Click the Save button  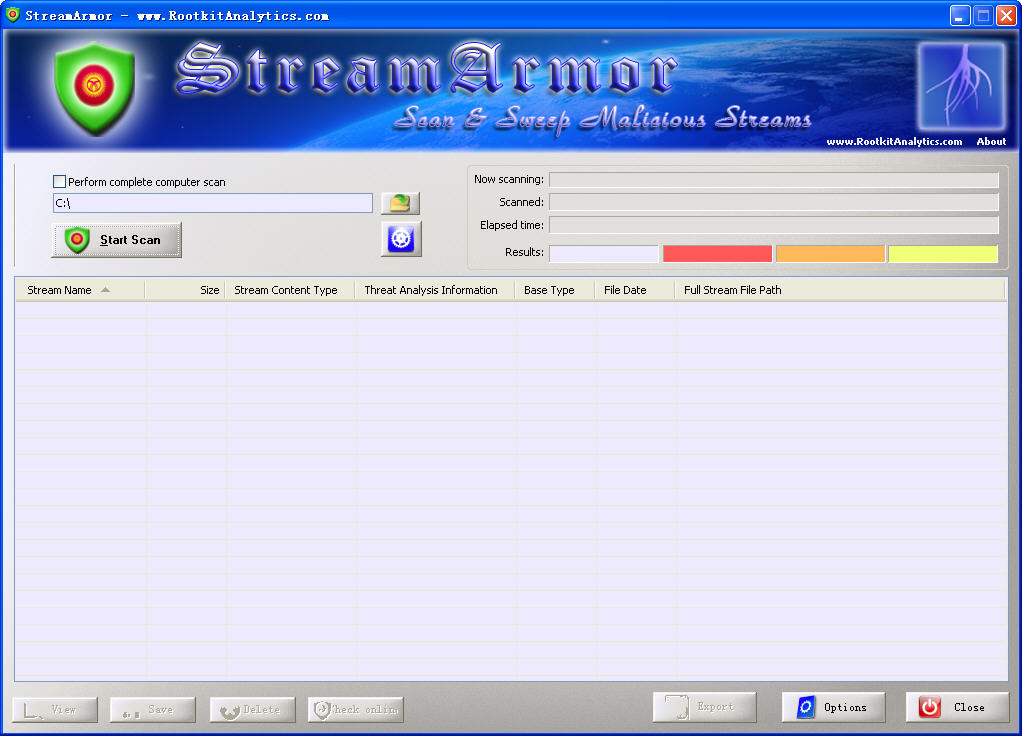(x=153, y=709)
